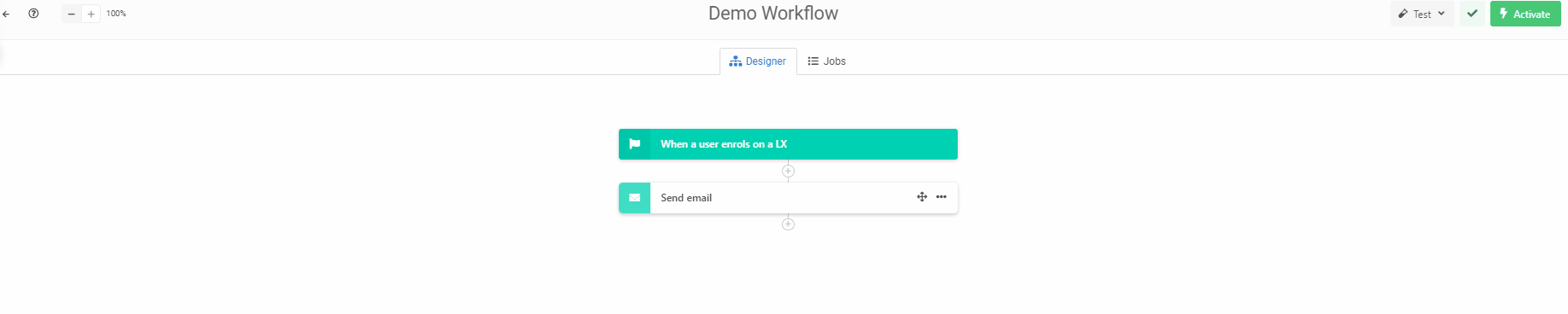1568x314 pixels.
Task: Open the 'When a user enrols on a LX' trigger
Action: tap(788, 144)
